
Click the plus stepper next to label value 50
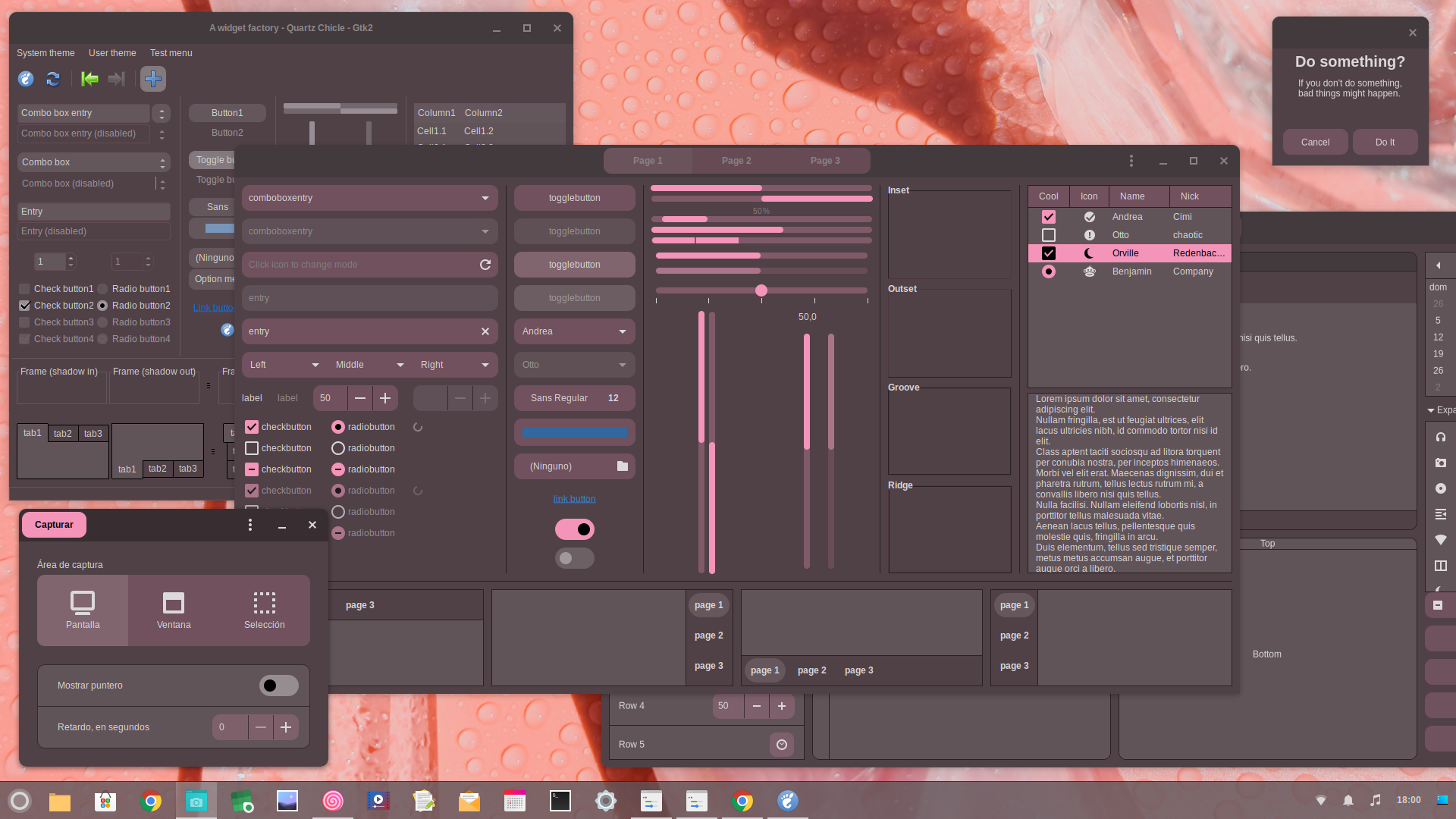(x=385, y=398)
